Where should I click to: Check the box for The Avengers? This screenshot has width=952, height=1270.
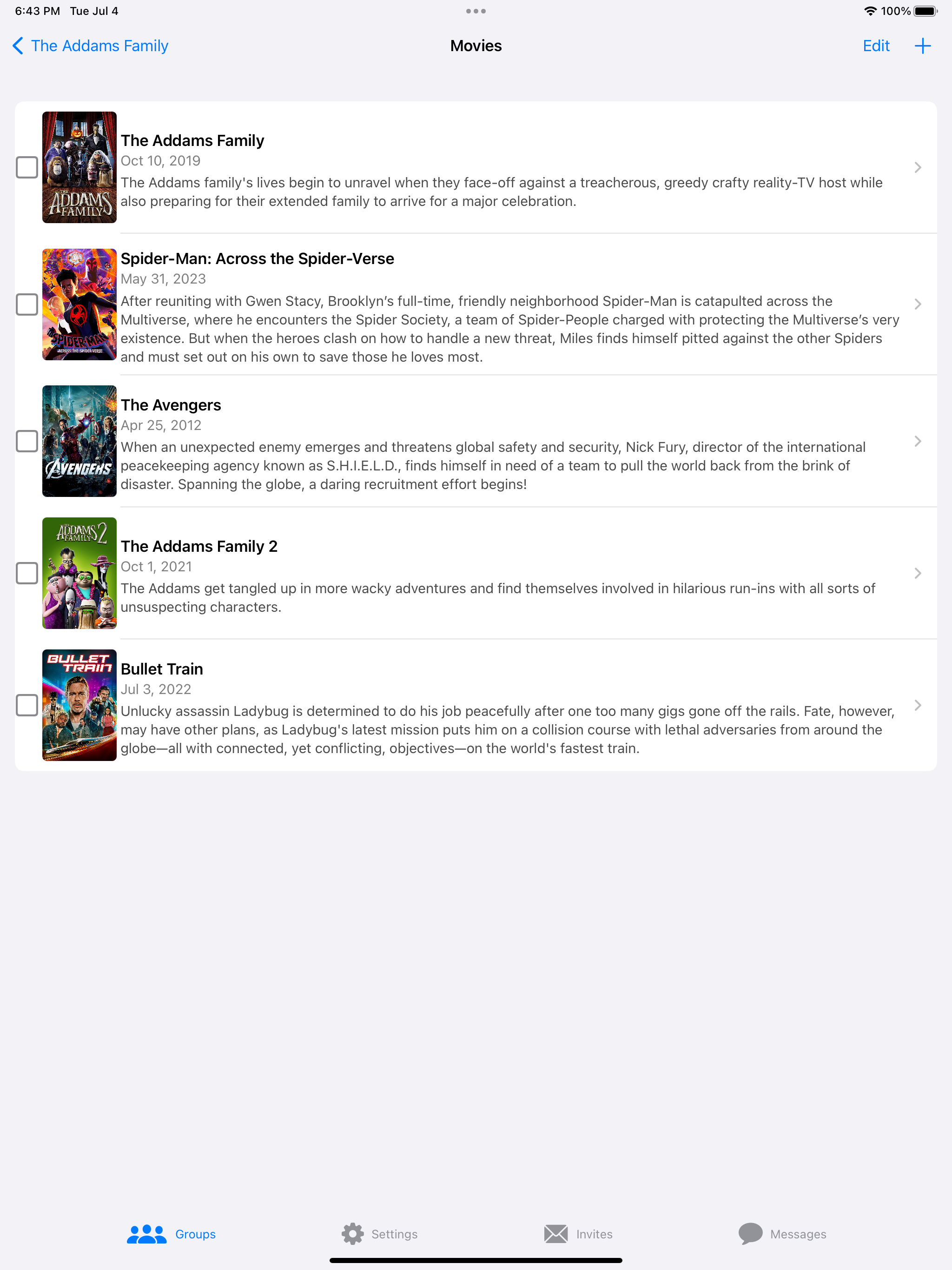[27, 441]
